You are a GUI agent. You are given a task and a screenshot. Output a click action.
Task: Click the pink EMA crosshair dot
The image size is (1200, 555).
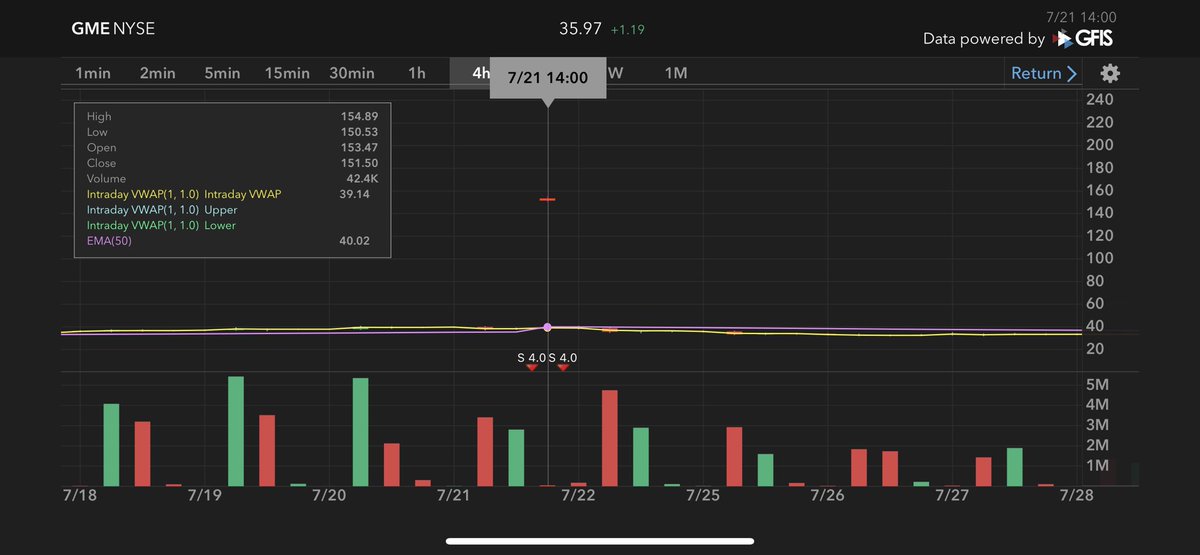547,327
